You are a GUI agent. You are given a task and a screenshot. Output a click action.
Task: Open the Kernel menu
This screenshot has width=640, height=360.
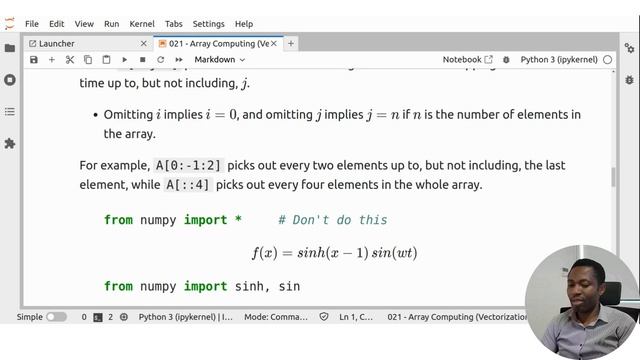(142, 24)
